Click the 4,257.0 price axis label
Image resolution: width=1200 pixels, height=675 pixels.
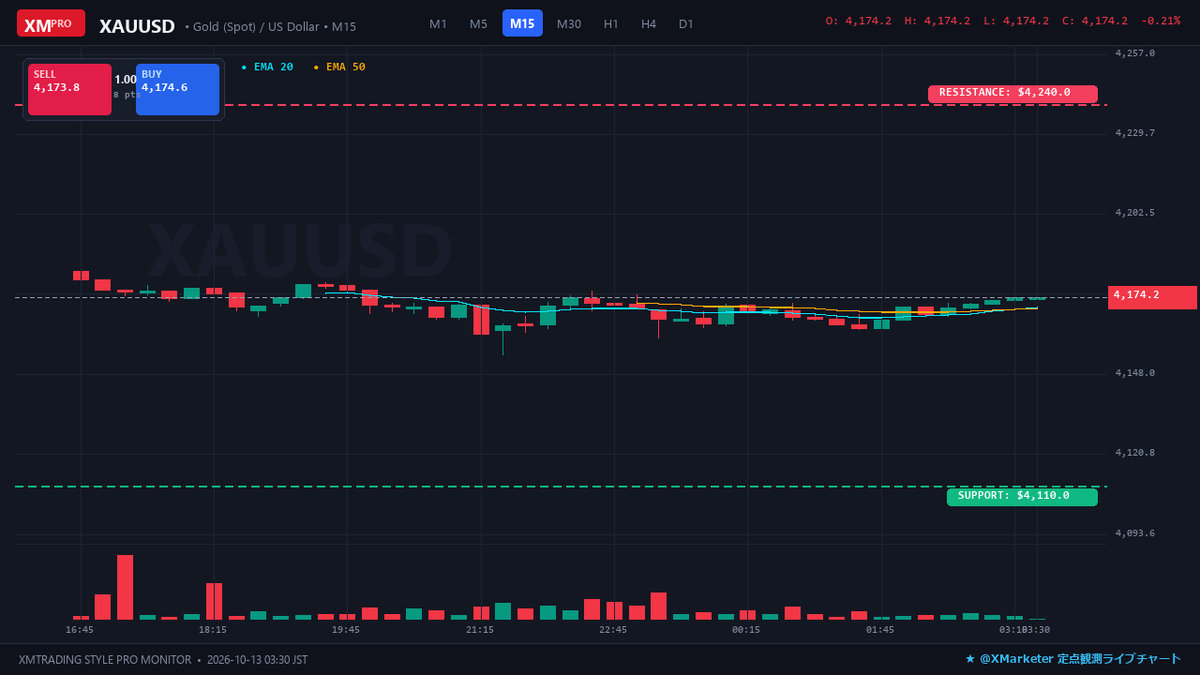coord(1135,53)
